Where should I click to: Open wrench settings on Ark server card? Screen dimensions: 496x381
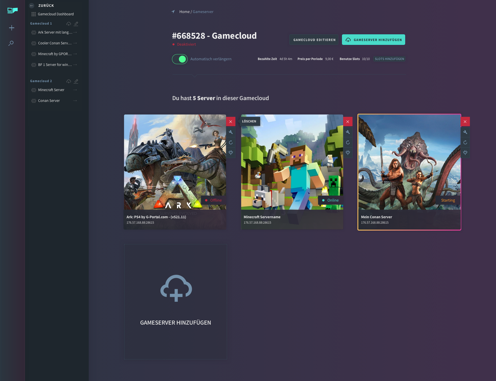click(231, 132)
